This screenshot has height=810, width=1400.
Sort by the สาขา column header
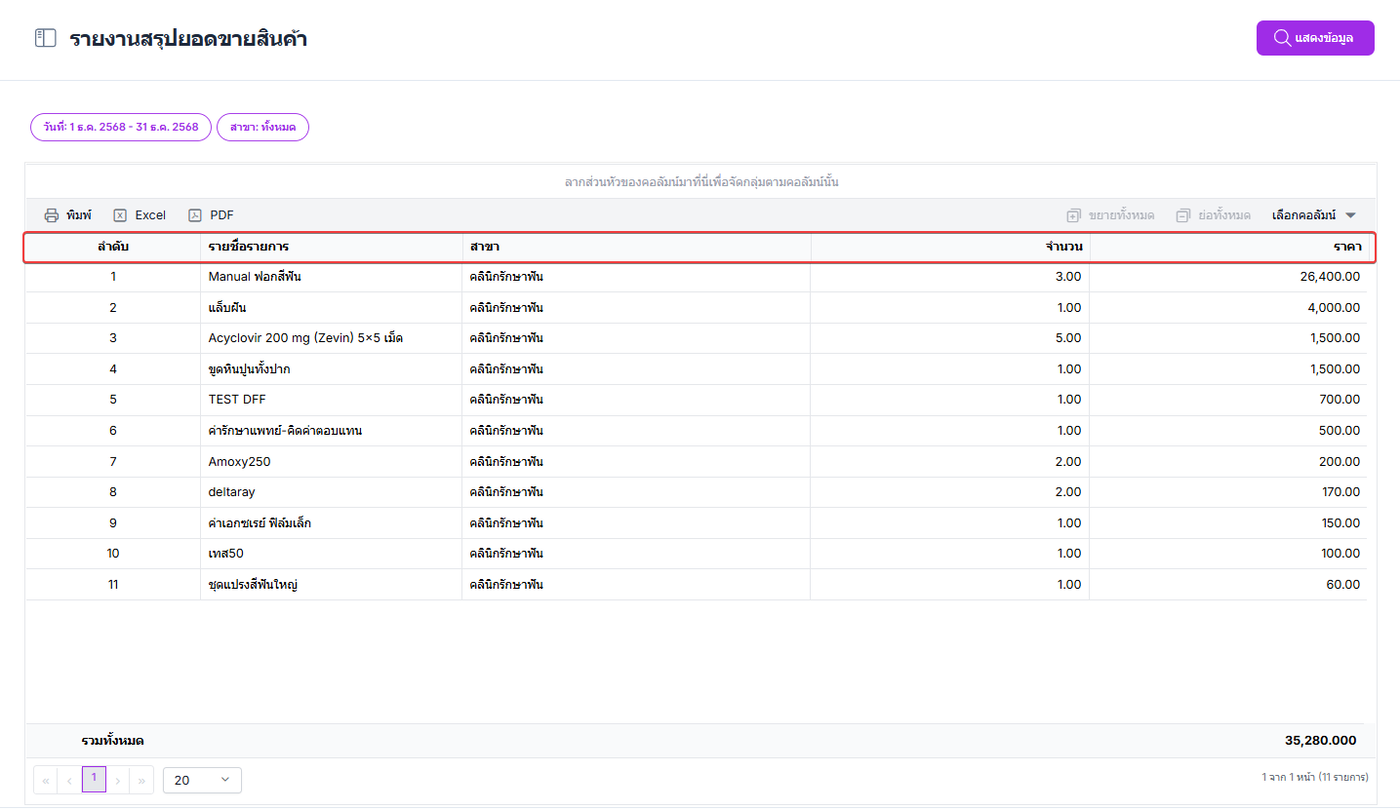636,246
